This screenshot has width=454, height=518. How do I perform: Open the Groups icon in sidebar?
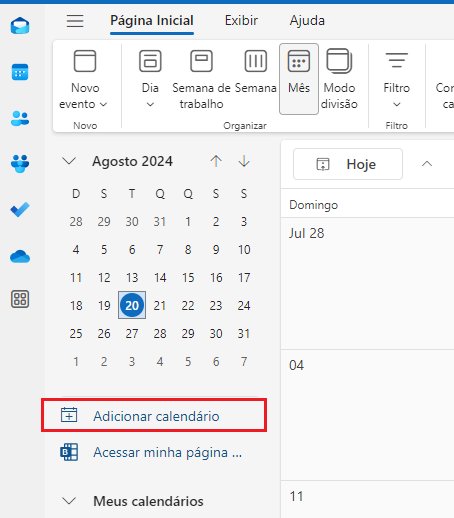click(20, 164)
